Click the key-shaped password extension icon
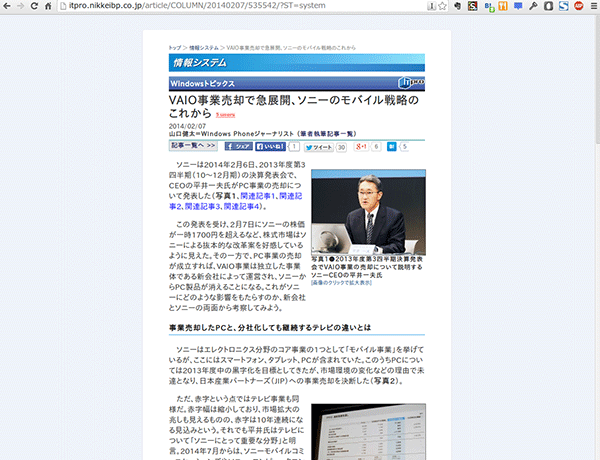 (533, 6)
